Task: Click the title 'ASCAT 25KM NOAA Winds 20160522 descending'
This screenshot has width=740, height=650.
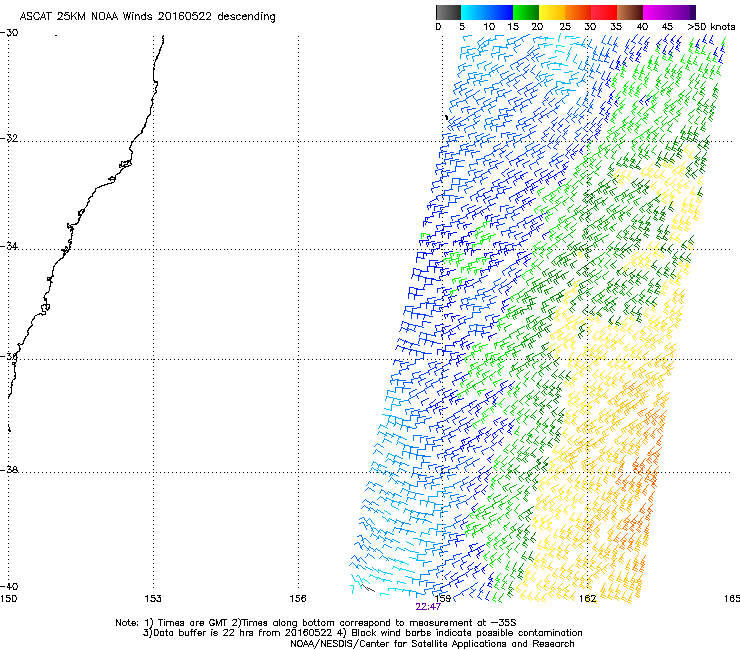Action: (147, 17)
